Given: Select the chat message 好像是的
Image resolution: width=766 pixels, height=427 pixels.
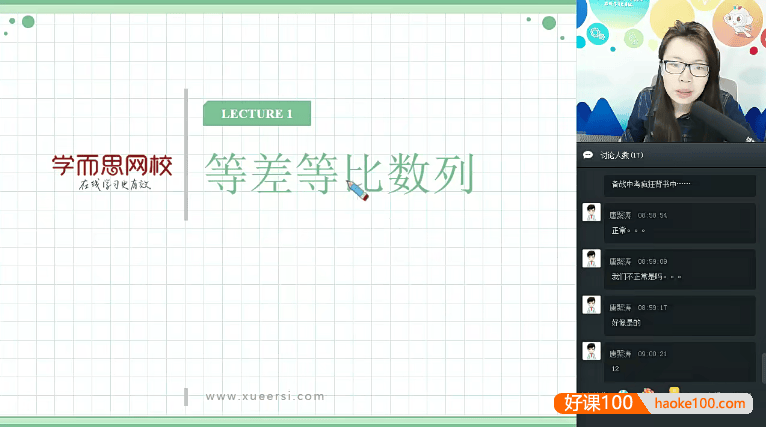Looking at the screenshot, I should point(626,322).
